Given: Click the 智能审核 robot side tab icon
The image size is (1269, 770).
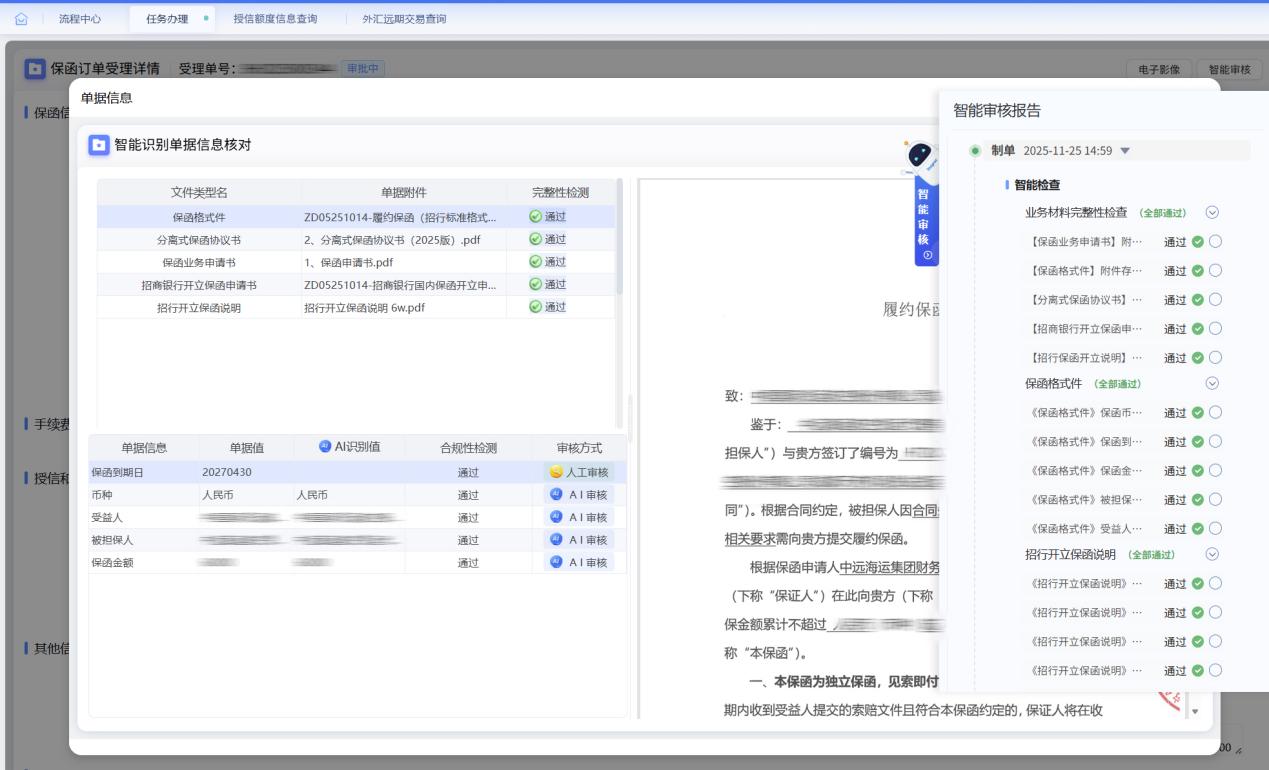Looking at the screenshot, I should 922,155.
